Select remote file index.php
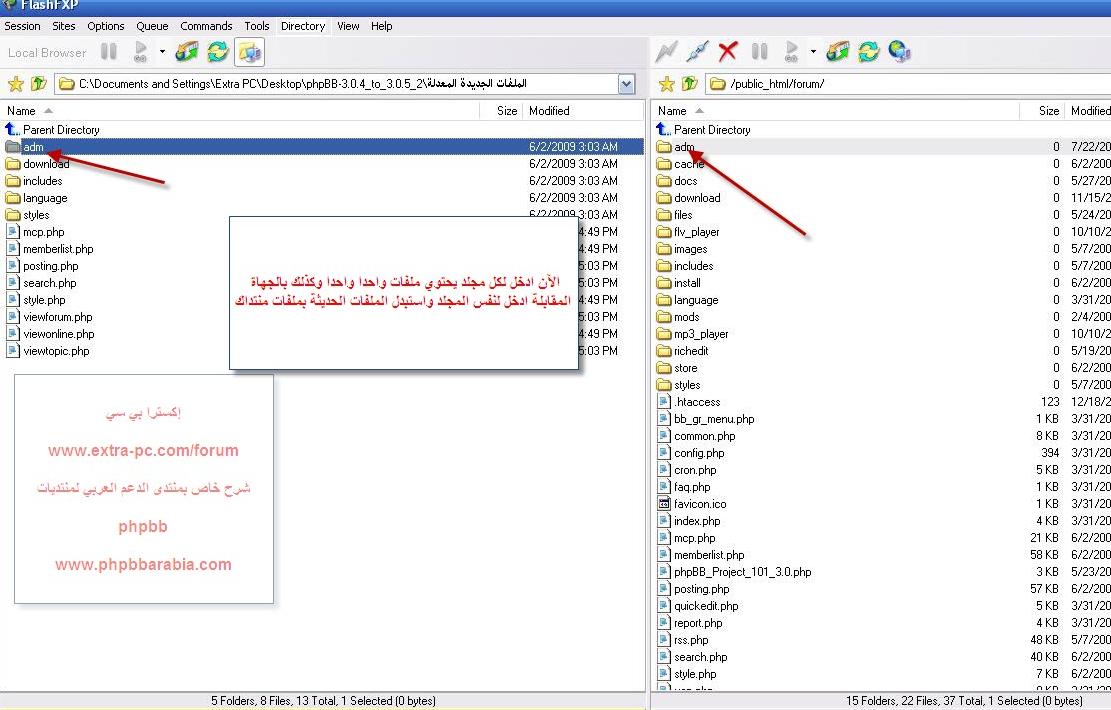This screenshot has height=710, width=1111. pos(689,521)
